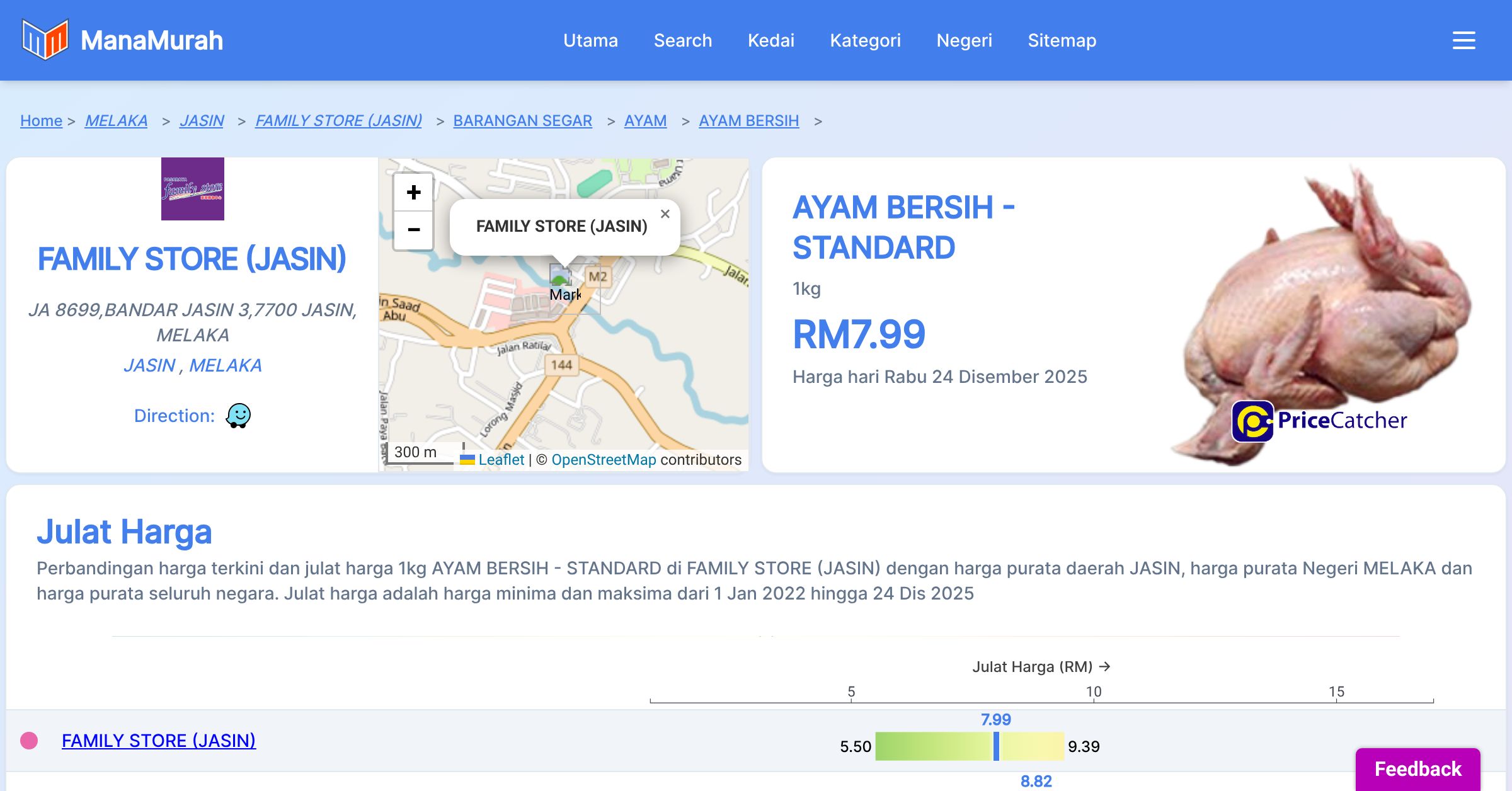Zoom out on the map
The image size is (1512, 791).
point(413,230)
